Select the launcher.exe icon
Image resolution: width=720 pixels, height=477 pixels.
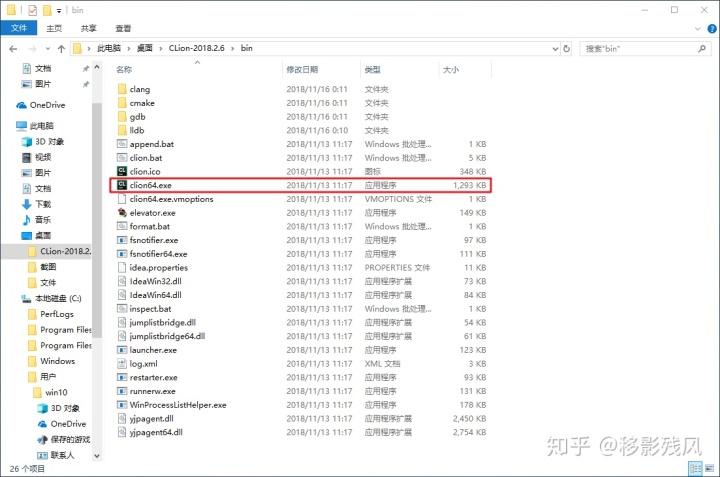click(122, 350)
